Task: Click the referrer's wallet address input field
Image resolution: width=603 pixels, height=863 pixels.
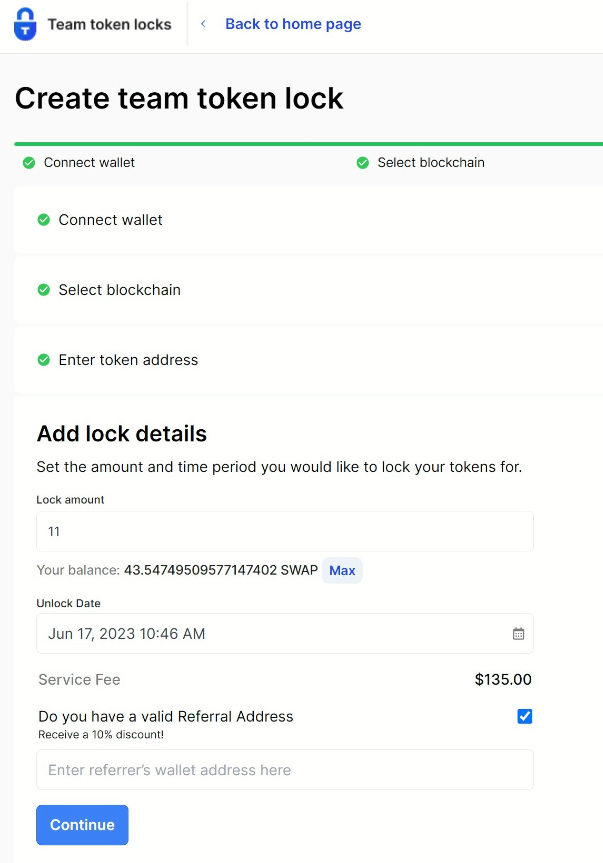Action: click(x=285, y=769)
